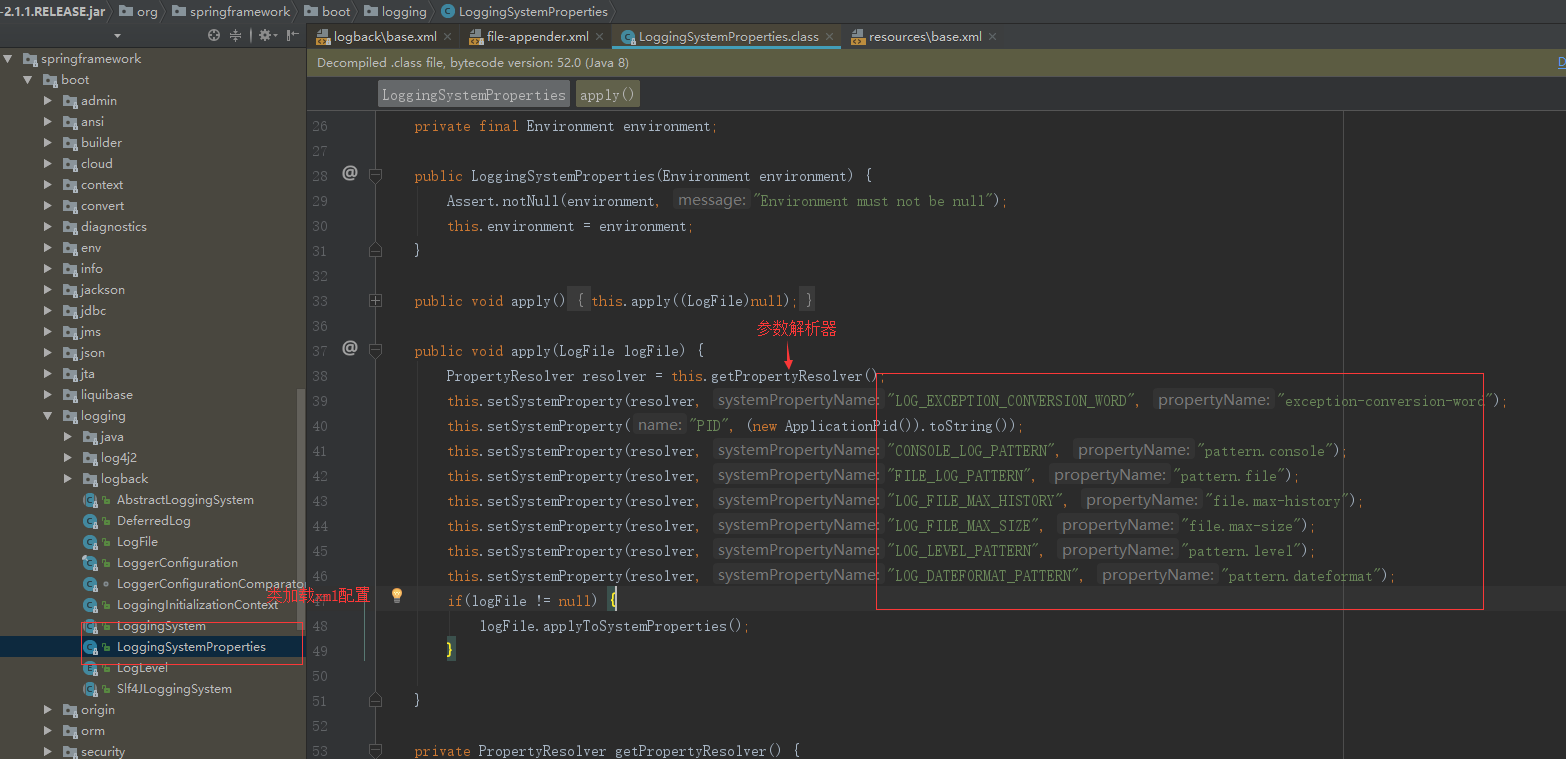Click the intention light bulb at line 47
The image size is (1566, 759).
(x=396, y=596)
